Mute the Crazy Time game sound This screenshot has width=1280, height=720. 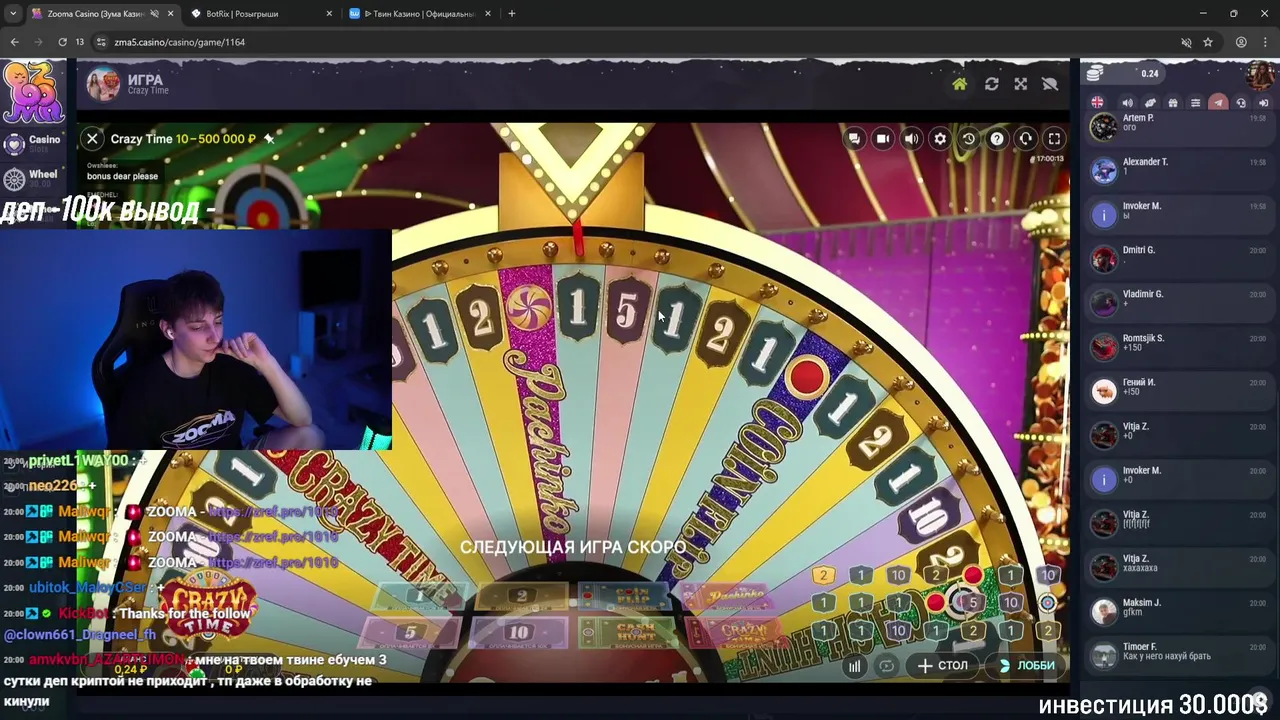911,139
